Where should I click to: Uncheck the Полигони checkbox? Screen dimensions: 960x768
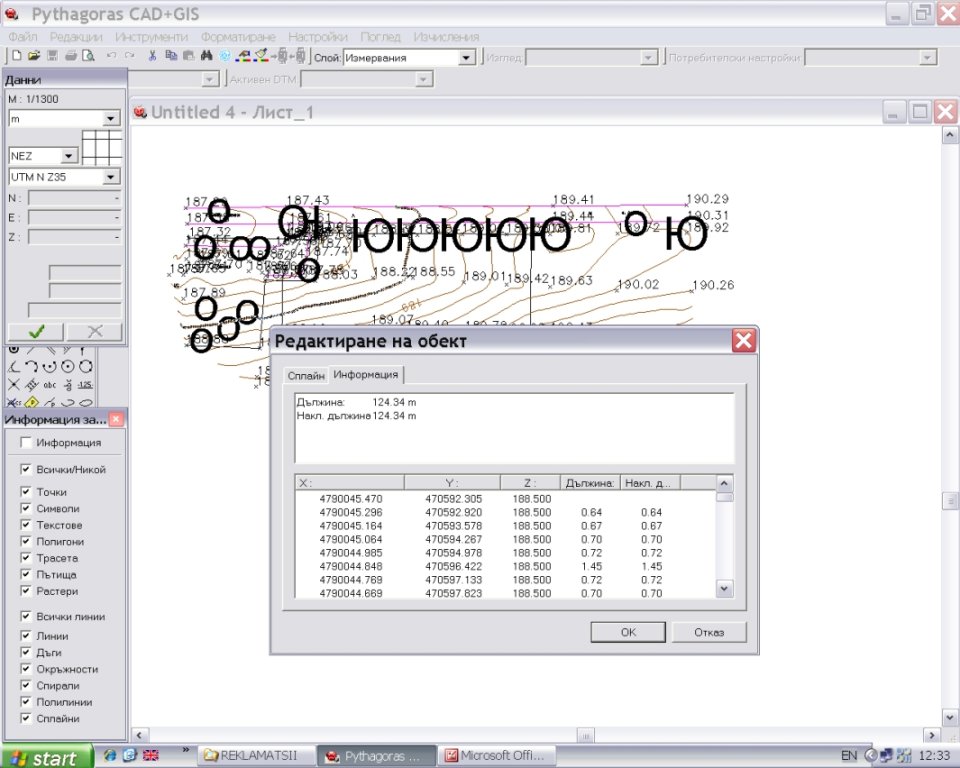25,542
